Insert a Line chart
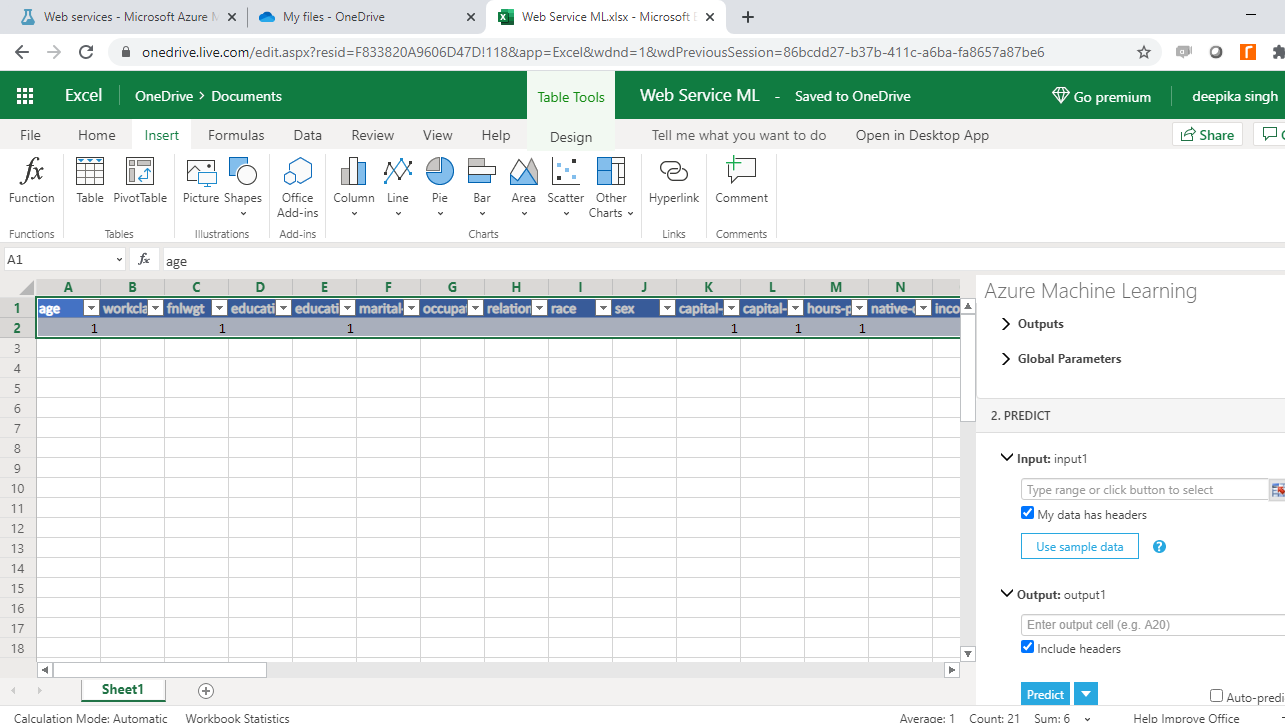Image resolution: width=1285 pixels, height=723 pixels. 398,186
